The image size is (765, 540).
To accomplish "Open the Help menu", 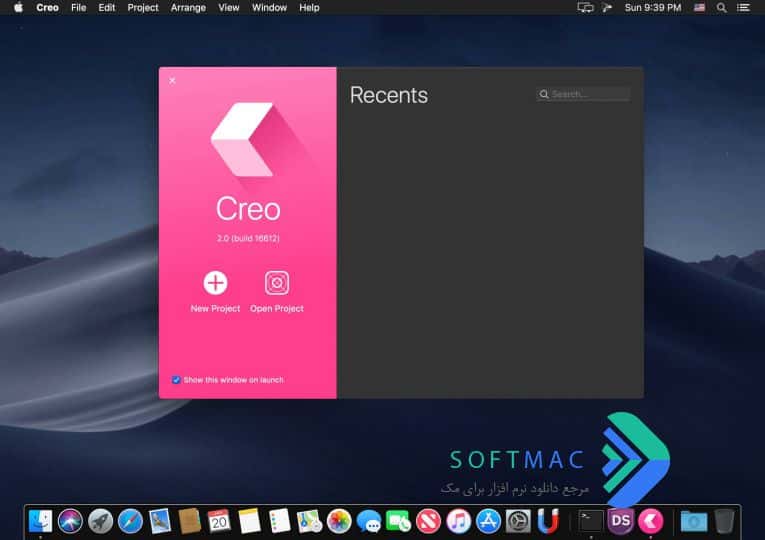I will click(x=309, y=7).
